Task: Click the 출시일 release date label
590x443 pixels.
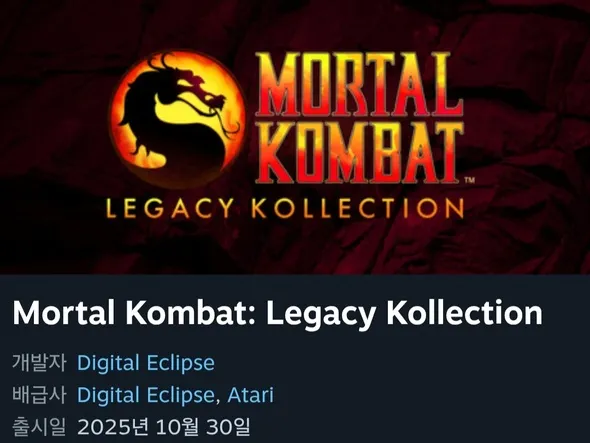Action: pyautogui.click(x=39, y=427)
